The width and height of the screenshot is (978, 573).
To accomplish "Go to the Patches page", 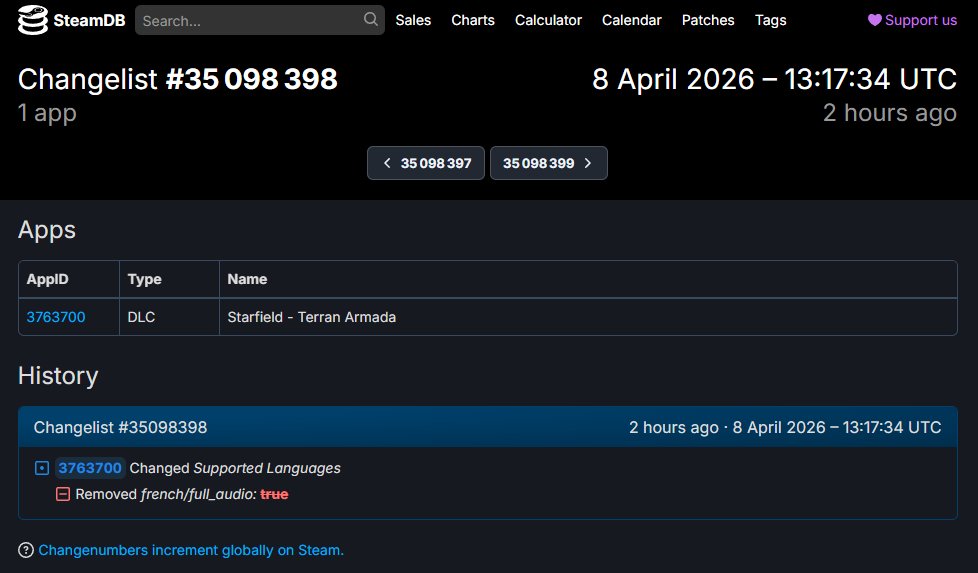I will tap(708, 20).
